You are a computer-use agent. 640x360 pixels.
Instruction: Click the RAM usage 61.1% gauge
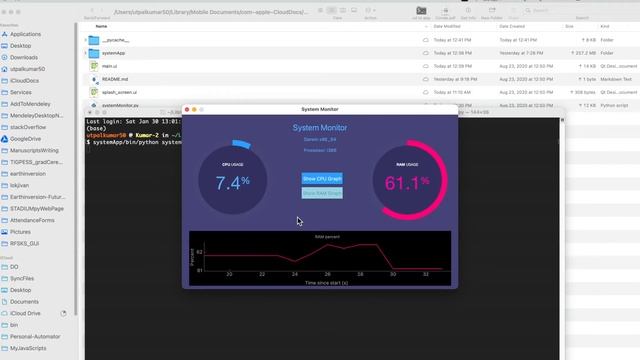(409, 180)
